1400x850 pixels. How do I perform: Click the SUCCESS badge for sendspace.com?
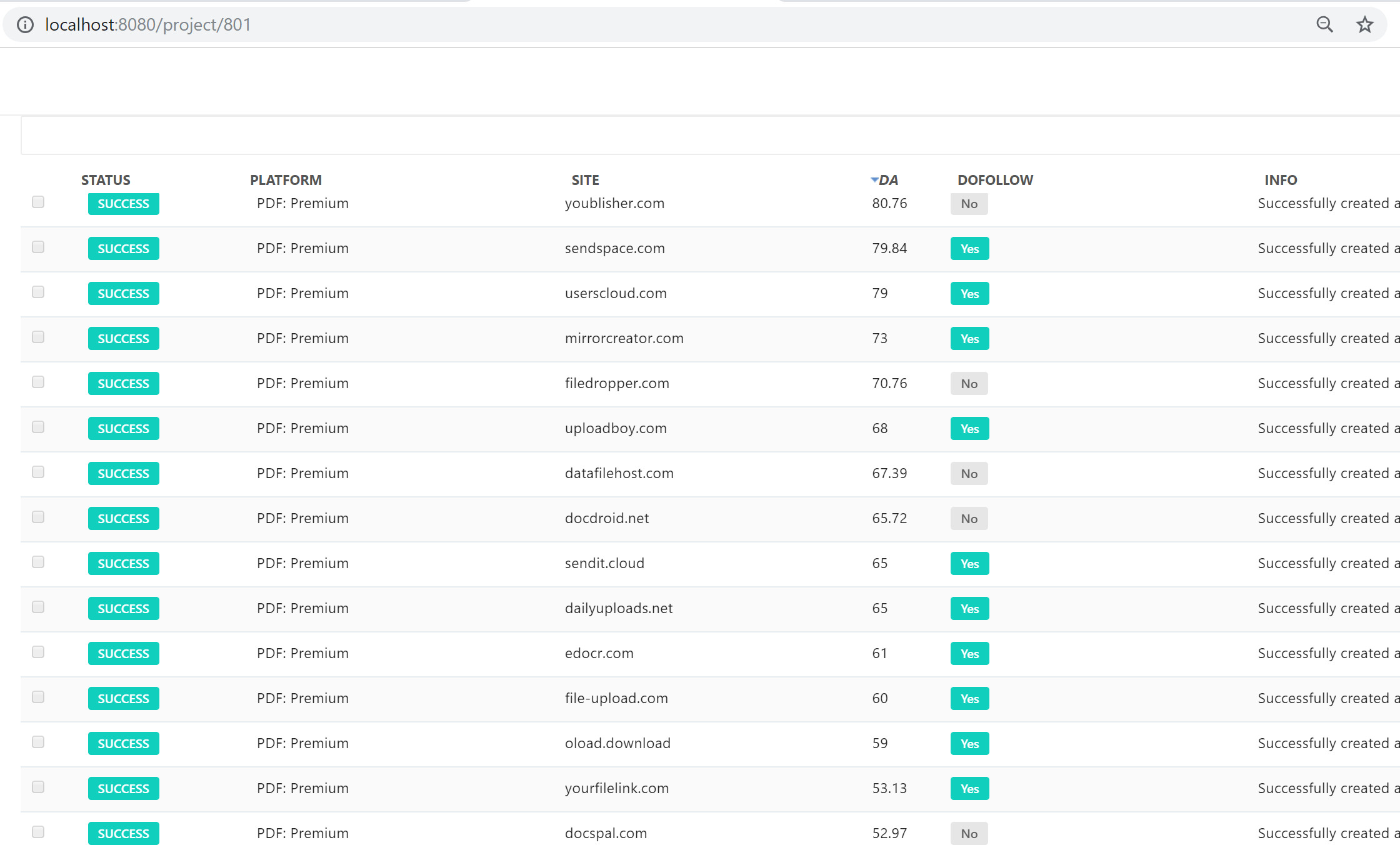click(124, 249)
